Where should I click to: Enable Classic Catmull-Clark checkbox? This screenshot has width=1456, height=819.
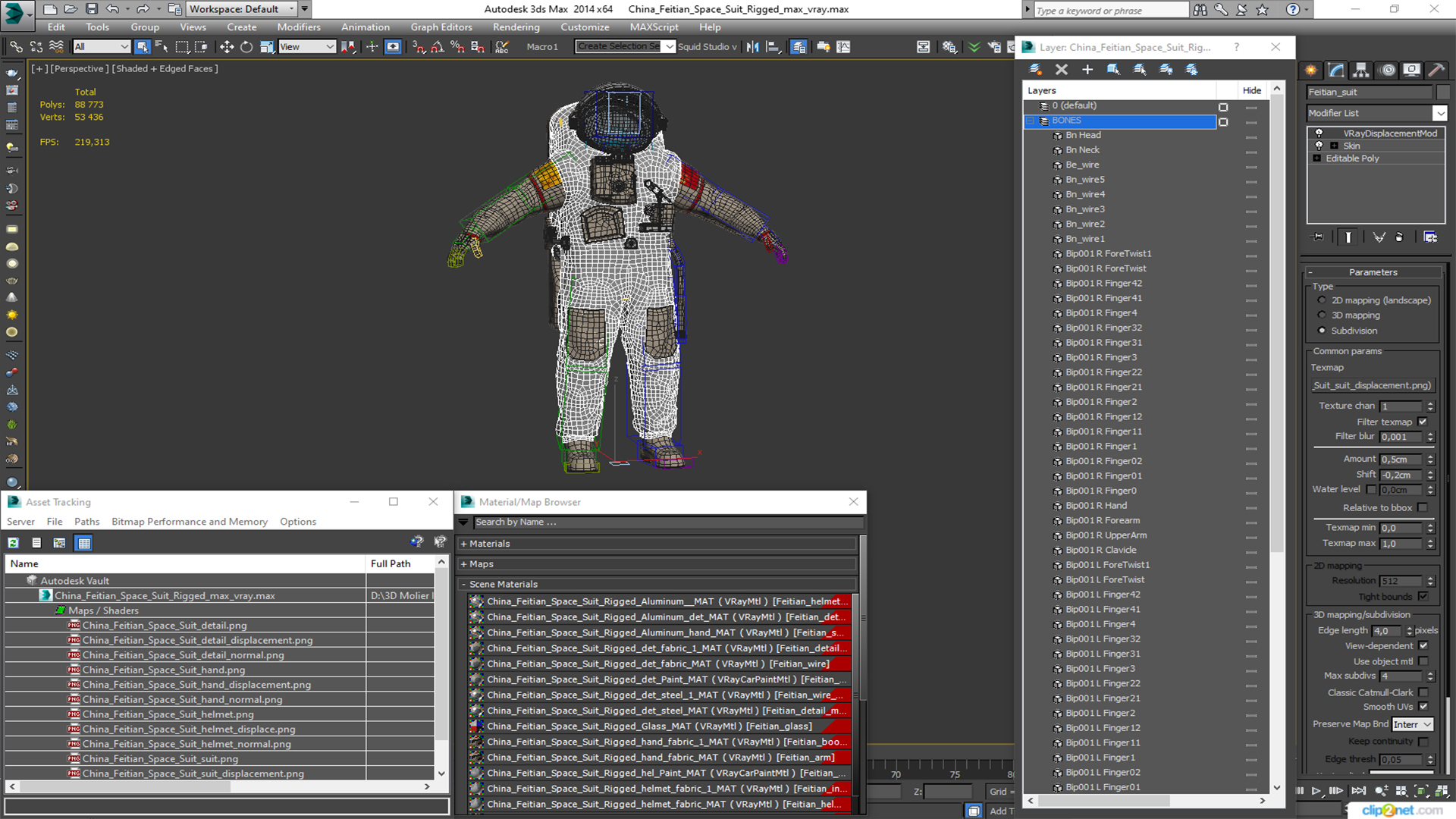pyautogui.click(x=1423, y=692)
